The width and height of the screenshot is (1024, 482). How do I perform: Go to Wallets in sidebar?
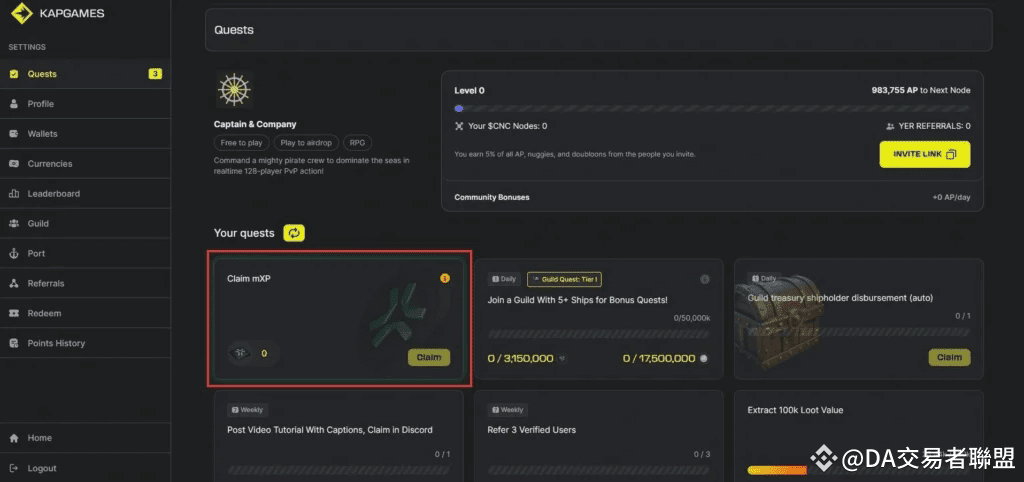pyautogui.click(x=85, y=134)
